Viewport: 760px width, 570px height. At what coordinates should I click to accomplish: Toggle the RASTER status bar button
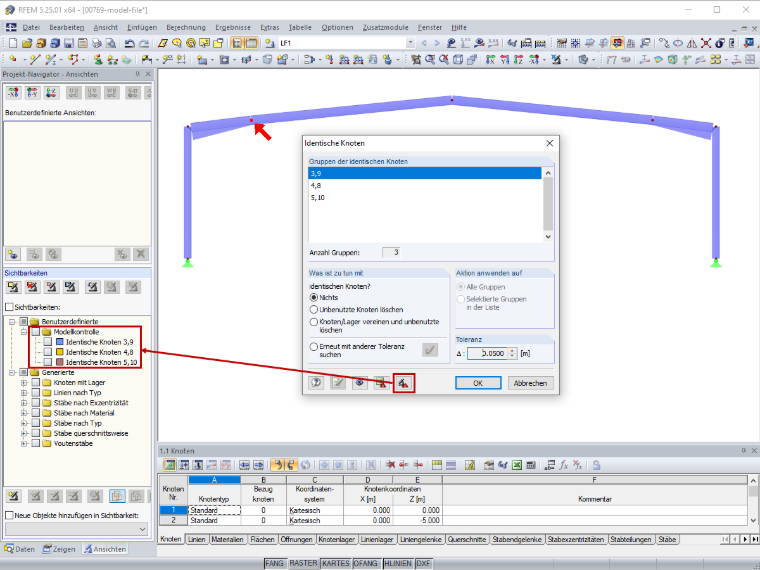[303, 563]
